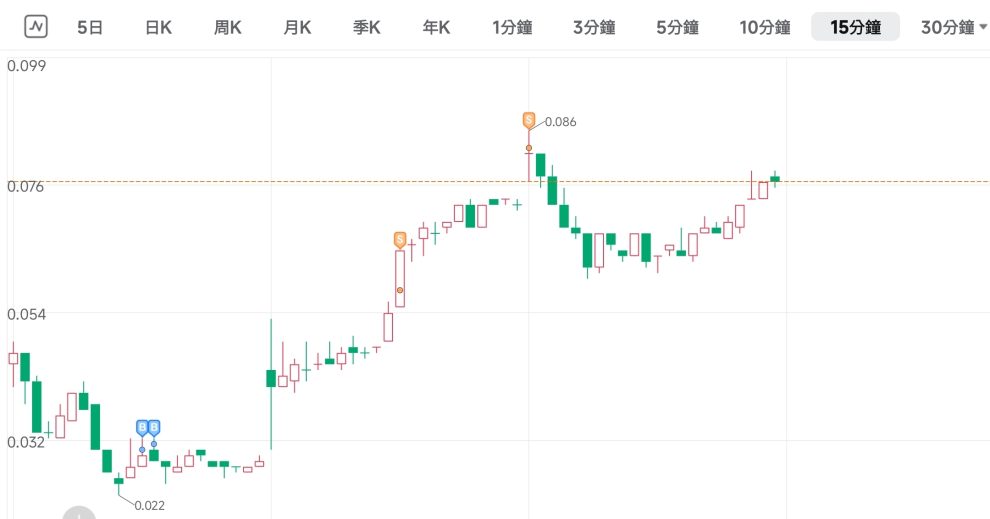
Task: Show the 年K yearly chart
Action: click(435, 27)
